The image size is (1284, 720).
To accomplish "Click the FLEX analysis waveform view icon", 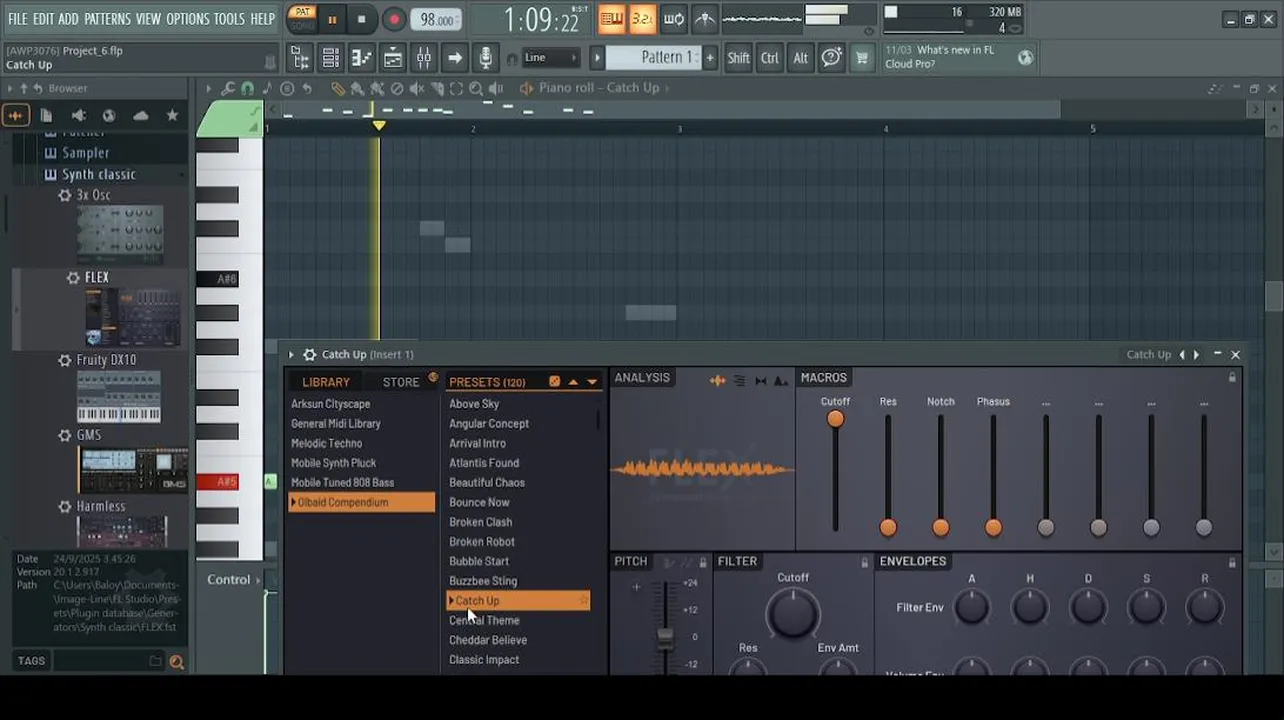I will (717, 380).
